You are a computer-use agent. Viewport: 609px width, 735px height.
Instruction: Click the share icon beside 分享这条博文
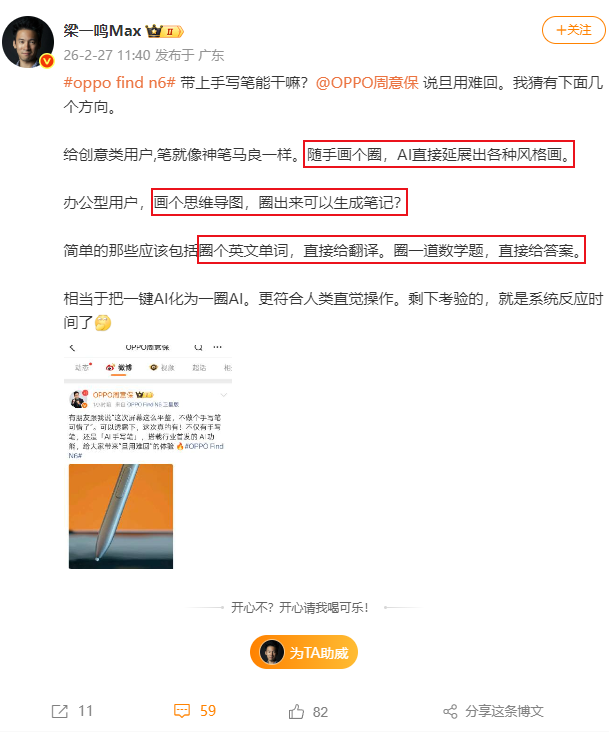click(450, 712)
